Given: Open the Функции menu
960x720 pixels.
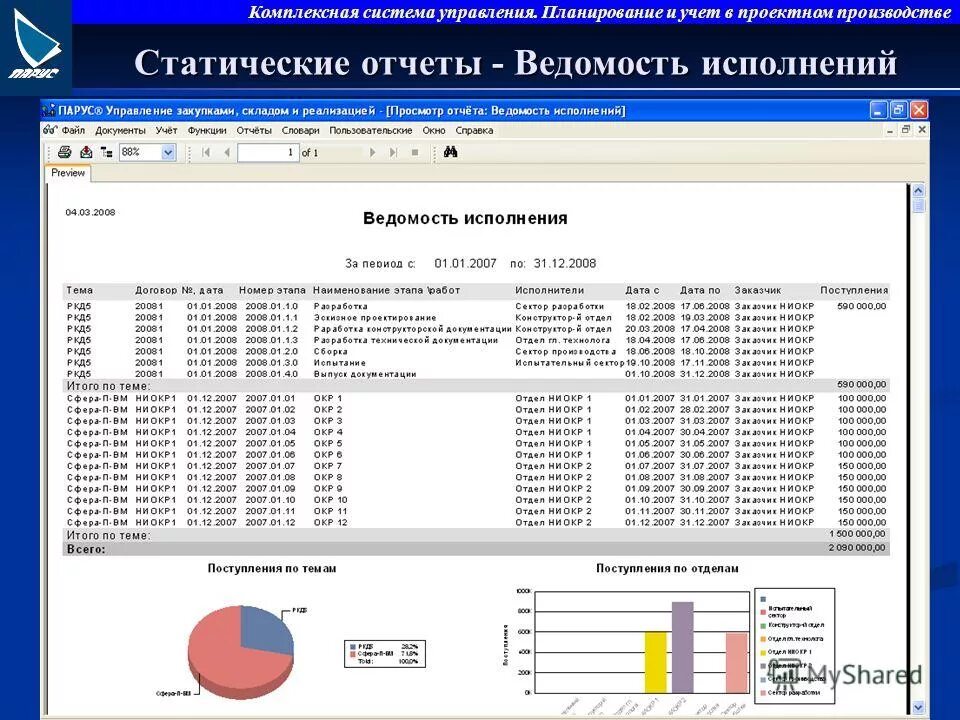Looking at the screenshot, I should pos(207,130).
